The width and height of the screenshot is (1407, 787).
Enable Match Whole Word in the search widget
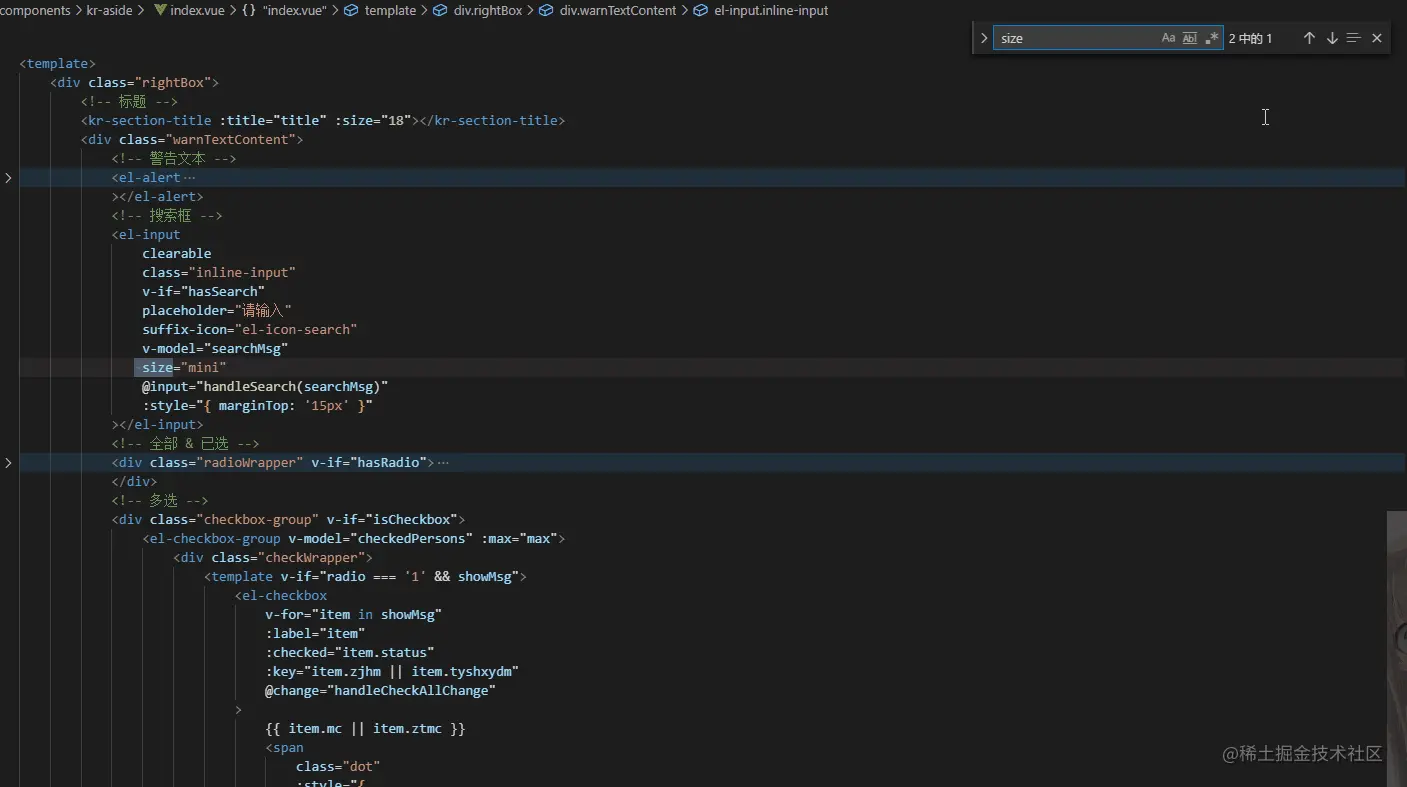[x=1189, y=37]
